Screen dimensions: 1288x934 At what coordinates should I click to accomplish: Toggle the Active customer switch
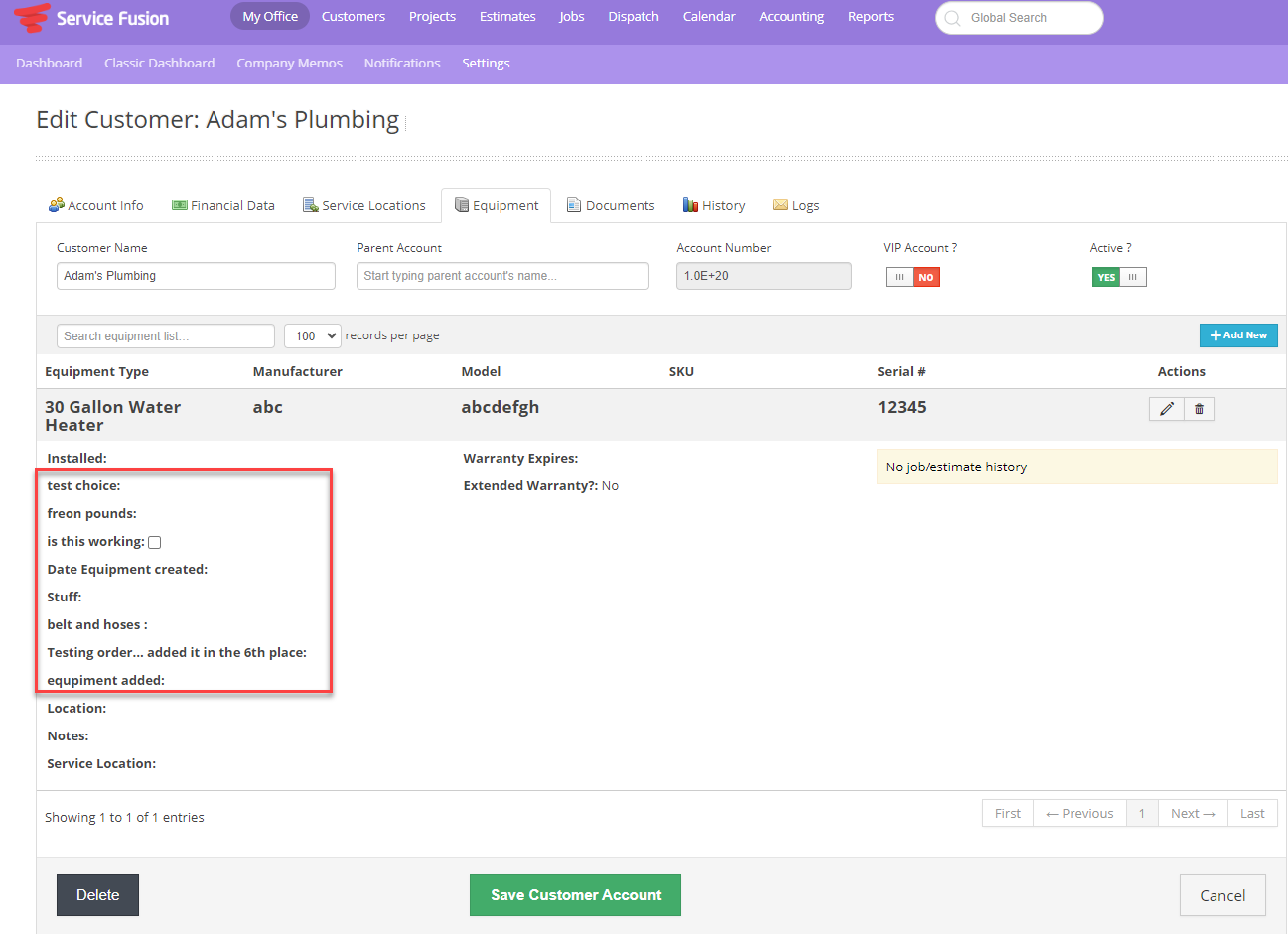coord(1119,277)
